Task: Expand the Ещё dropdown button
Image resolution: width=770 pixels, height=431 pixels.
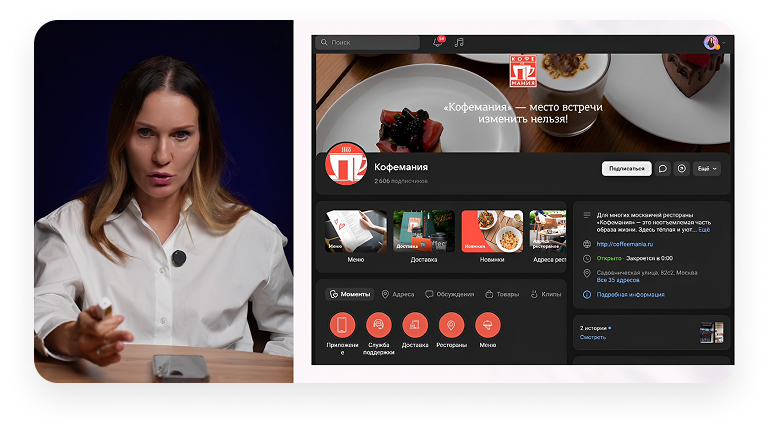Action: [707, 168]
